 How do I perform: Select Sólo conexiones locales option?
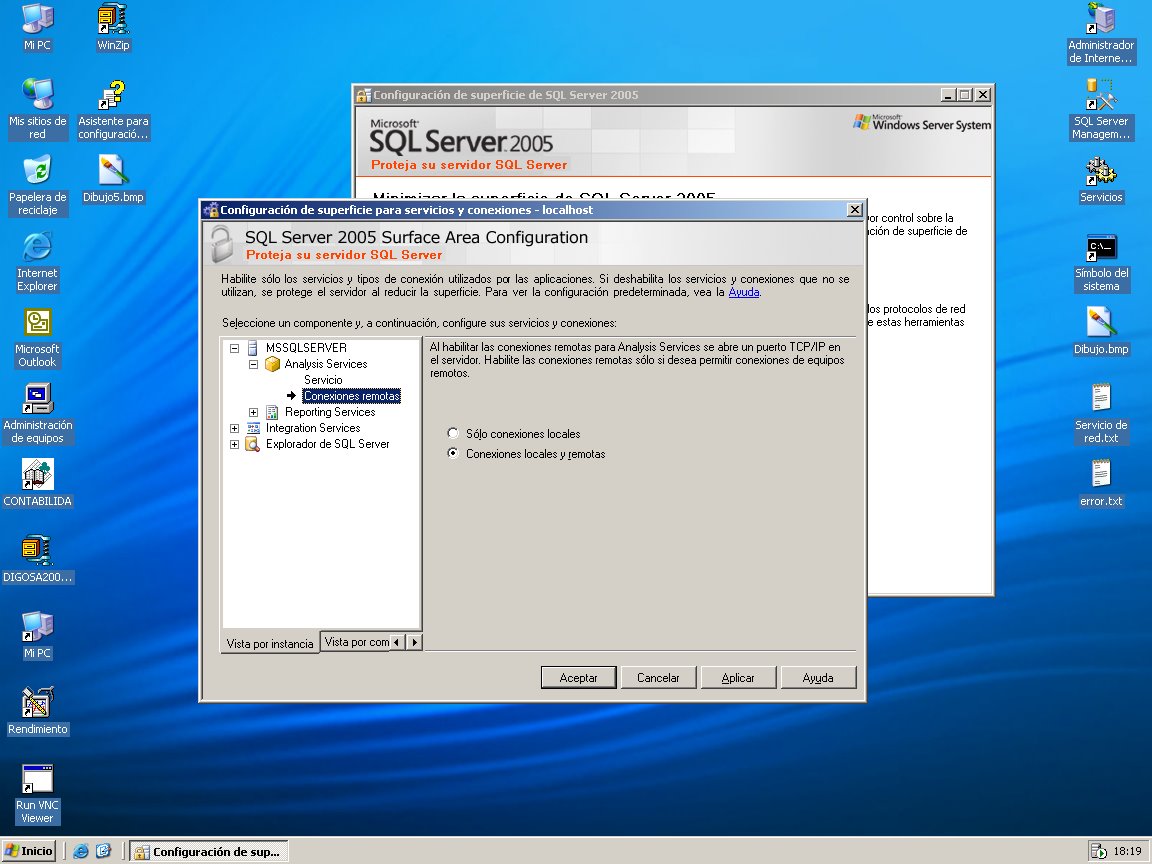click(x=453, y=433)
